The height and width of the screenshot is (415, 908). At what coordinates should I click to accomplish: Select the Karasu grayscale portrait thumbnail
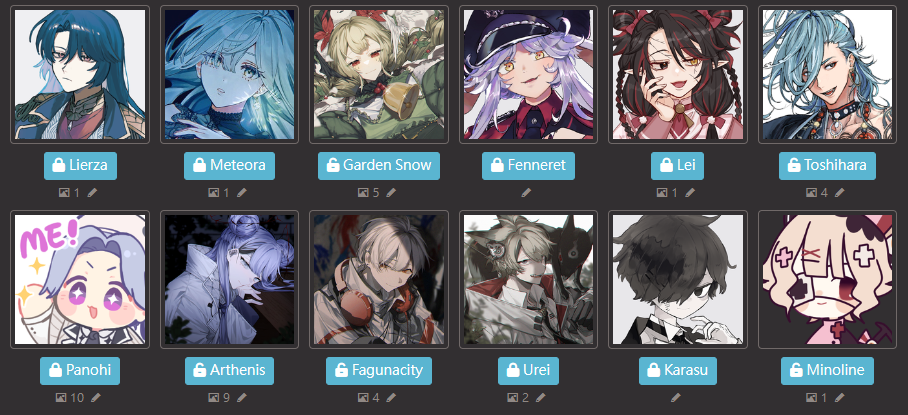coord(678,280)
